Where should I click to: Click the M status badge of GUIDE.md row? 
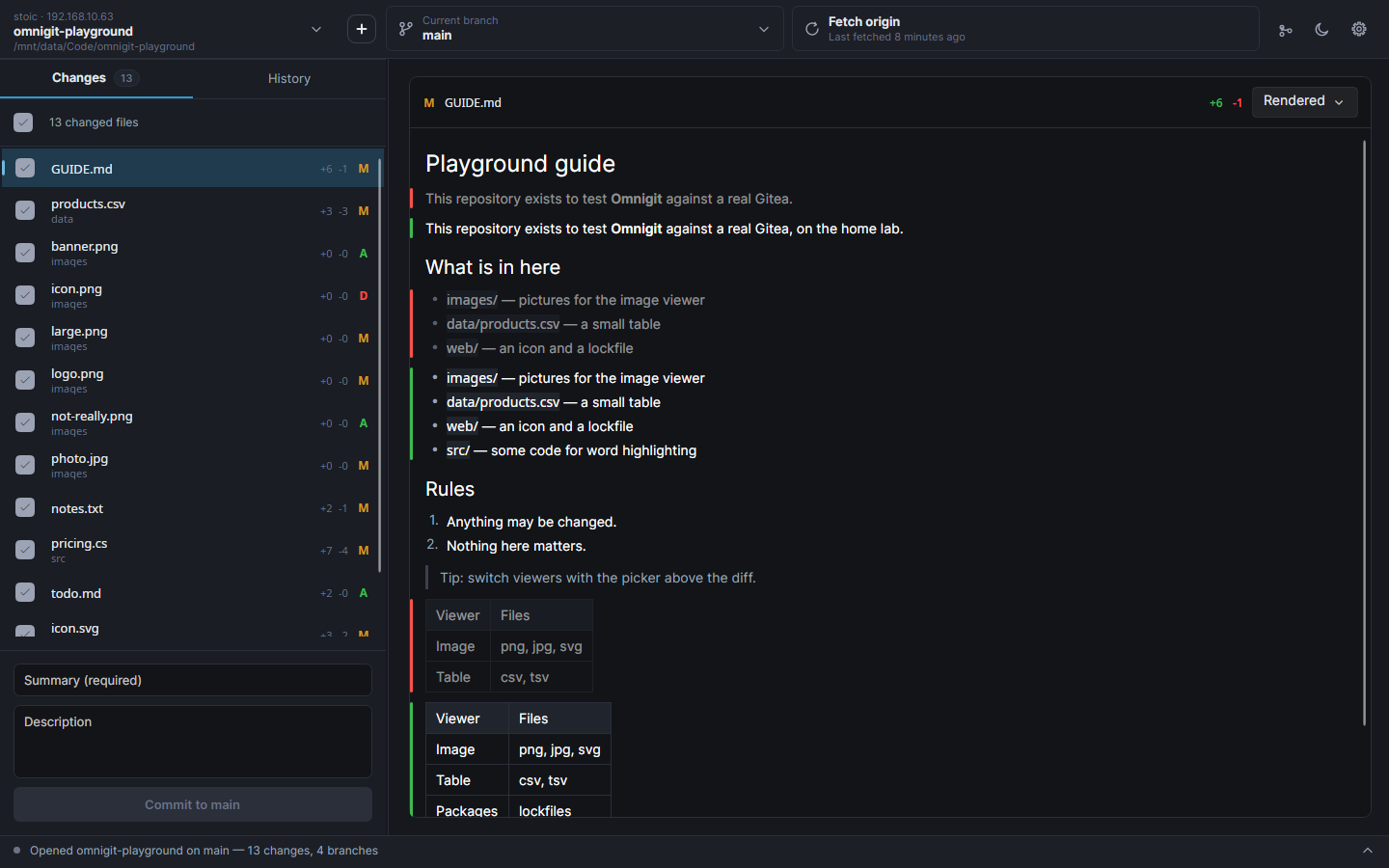[x=364, y=169]
